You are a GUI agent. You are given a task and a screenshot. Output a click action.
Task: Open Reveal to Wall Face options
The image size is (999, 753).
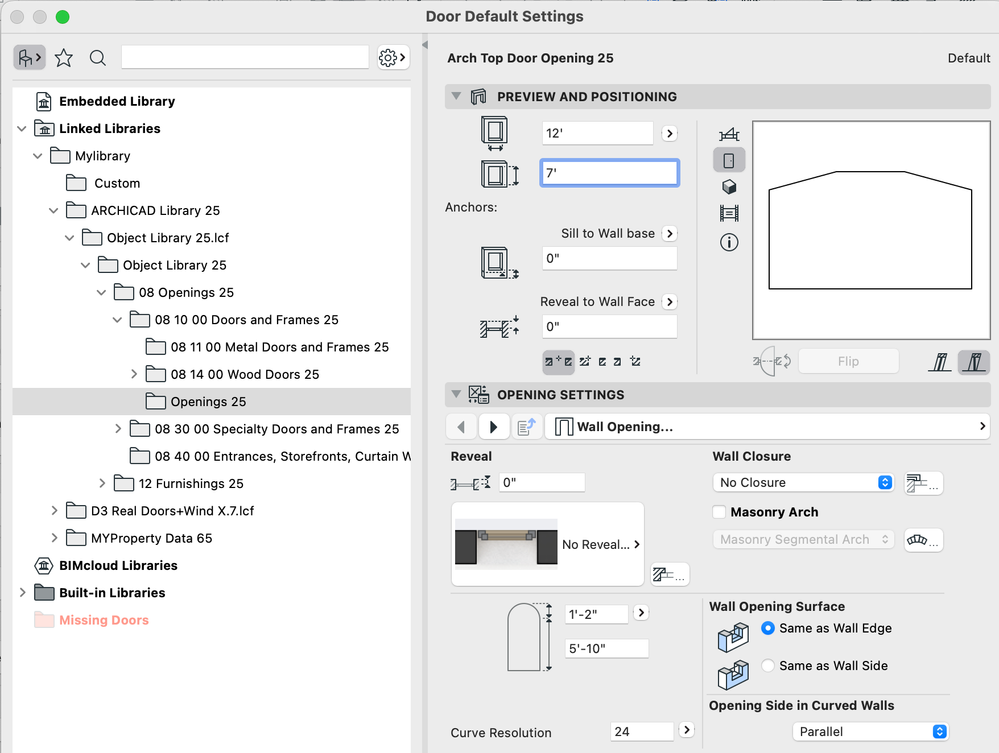[669, 301]
